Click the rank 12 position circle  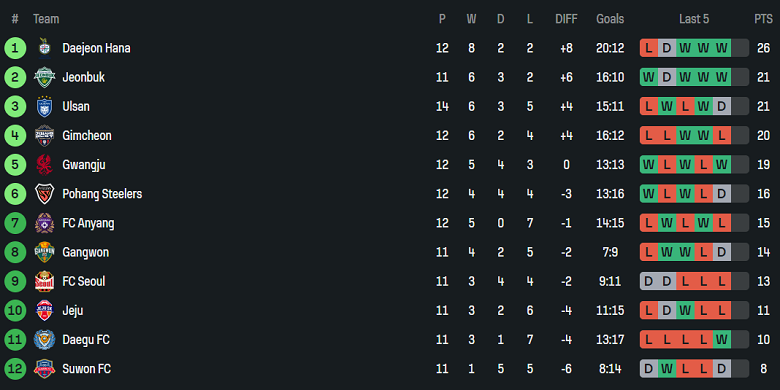tap(15, 369)
